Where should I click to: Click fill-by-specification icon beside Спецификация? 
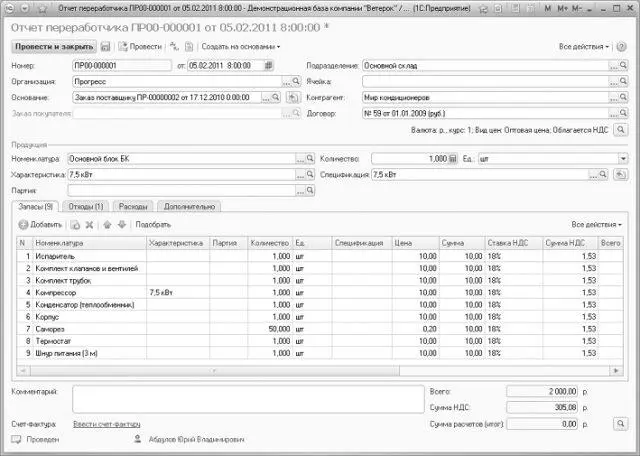pyautogui.click(x=620, y=175)
